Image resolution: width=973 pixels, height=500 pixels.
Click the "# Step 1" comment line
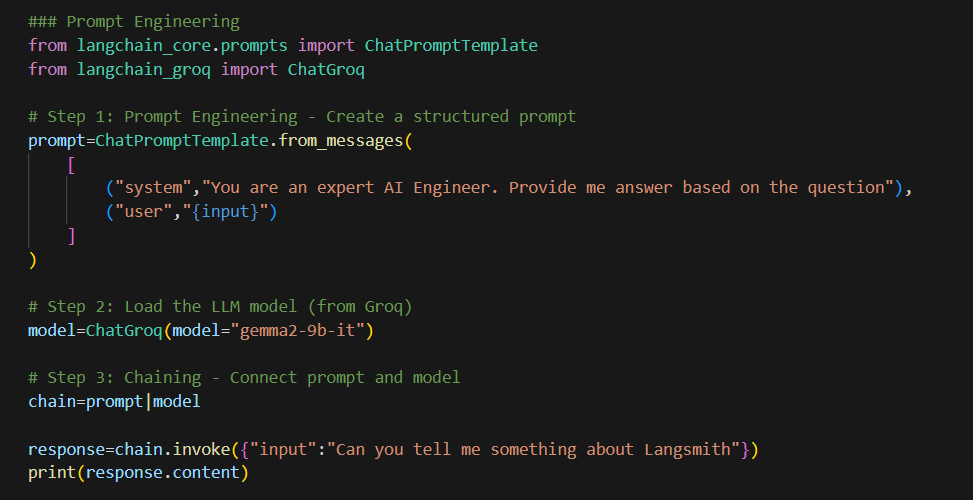point(302,116)
